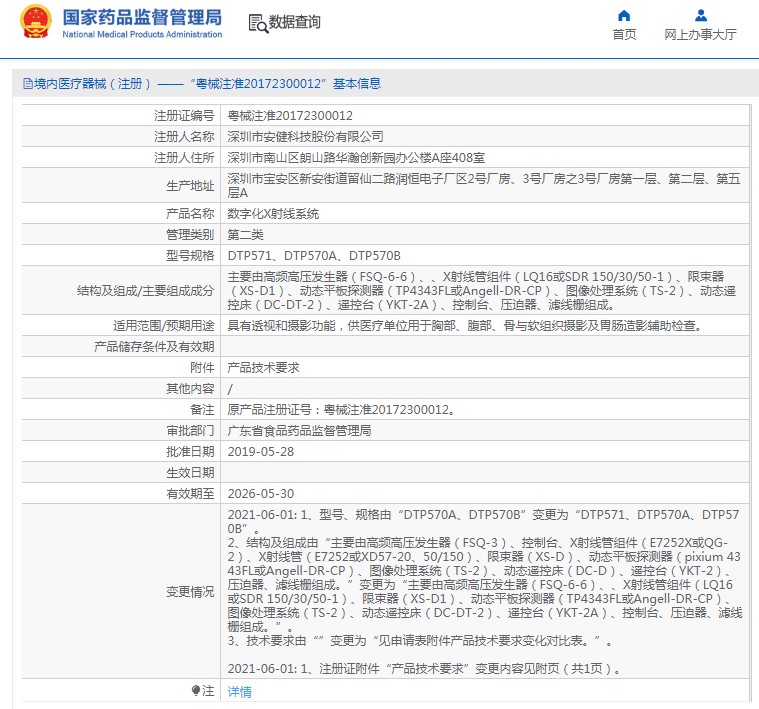
Task: Open the 详情 details link
Action: [x=240, y=691]
